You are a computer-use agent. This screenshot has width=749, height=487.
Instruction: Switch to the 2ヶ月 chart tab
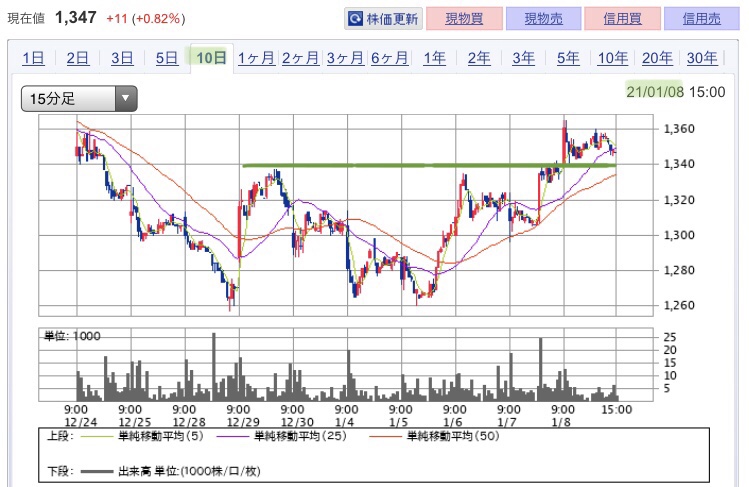[300, 58]
